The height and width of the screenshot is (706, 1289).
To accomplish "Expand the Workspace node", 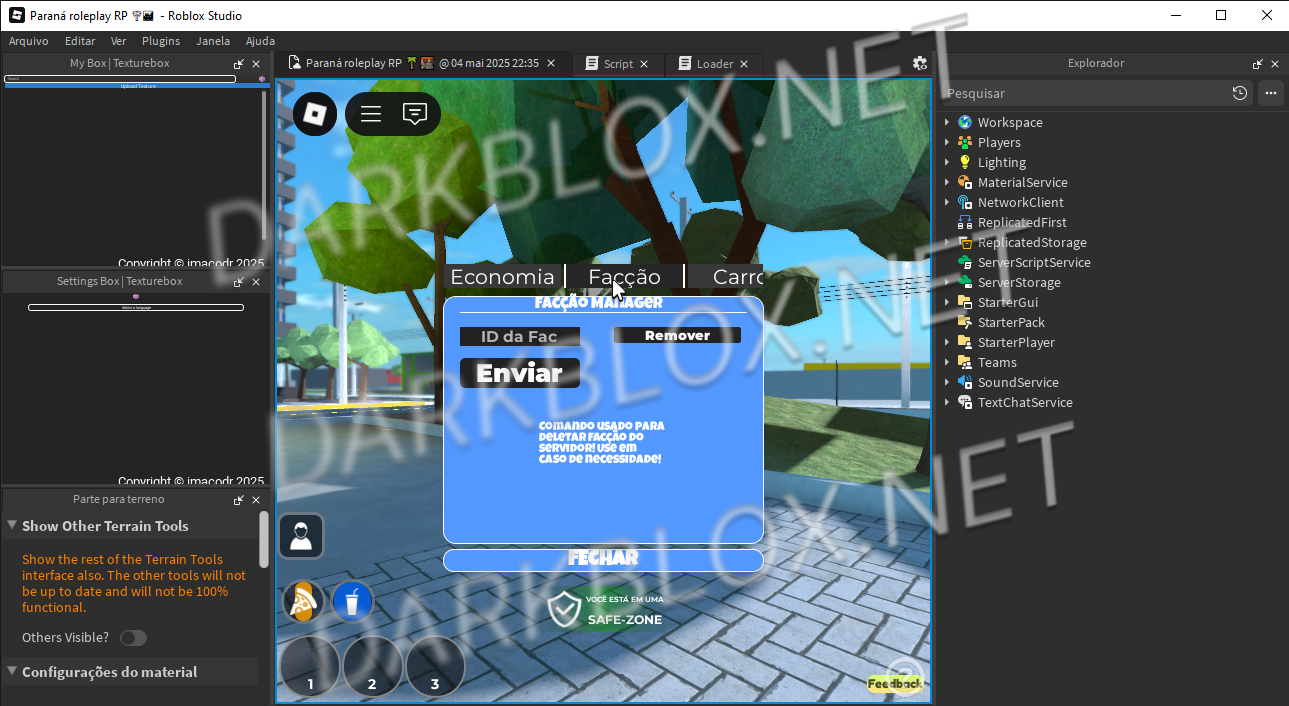I will tap(947, 122).
